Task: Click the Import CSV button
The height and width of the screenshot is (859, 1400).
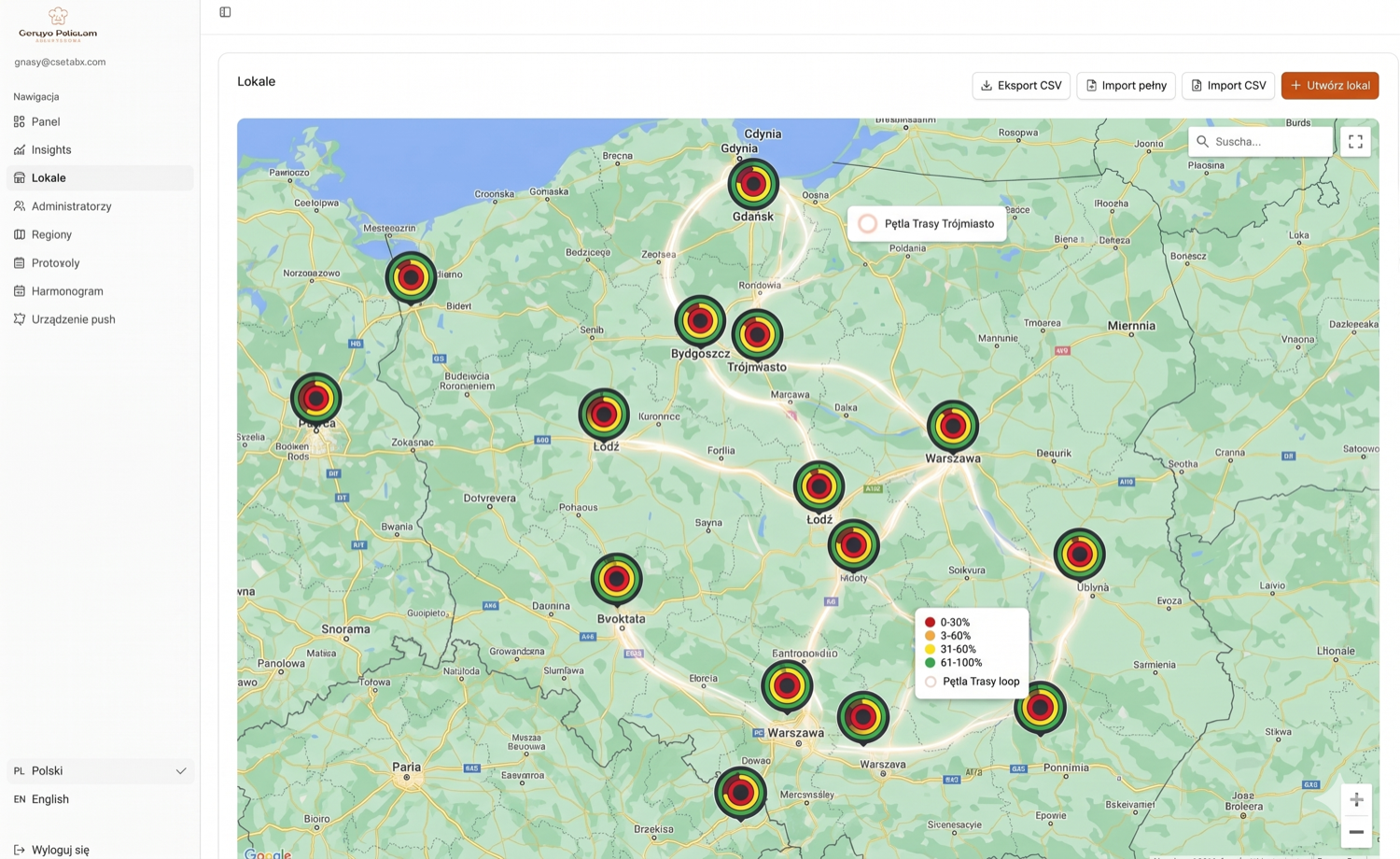Action: tap(1228, 85)
